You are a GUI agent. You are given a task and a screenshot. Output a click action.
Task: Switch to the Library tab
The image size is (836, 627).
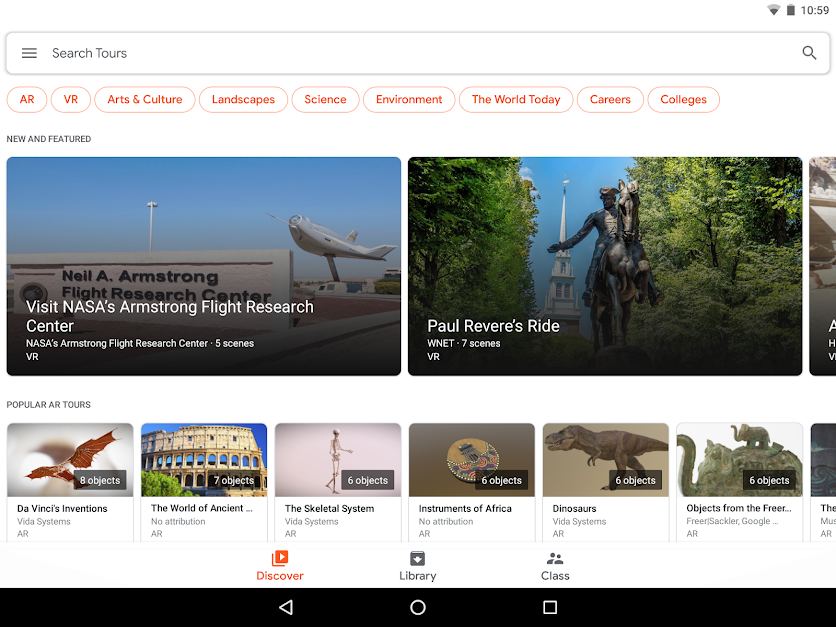tap(417, 566)
